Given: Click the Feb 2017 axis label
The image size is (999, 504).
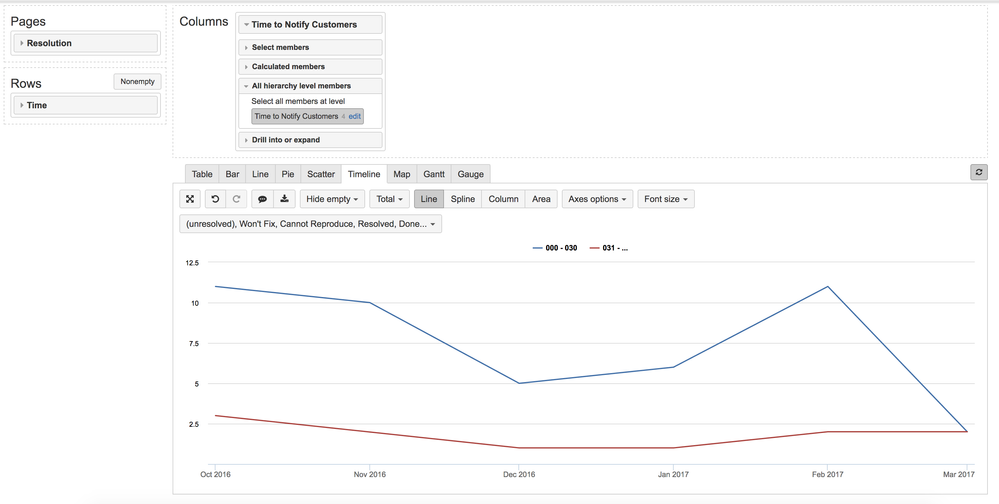Looking at the screenshot, I should (827, 474).
